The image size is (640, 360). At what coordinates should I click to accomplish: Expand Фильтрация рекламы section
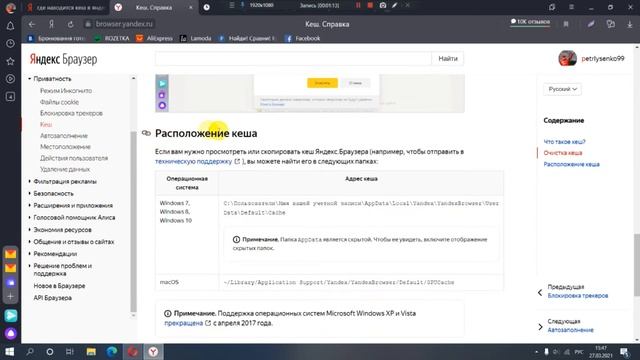pos(29,181)
